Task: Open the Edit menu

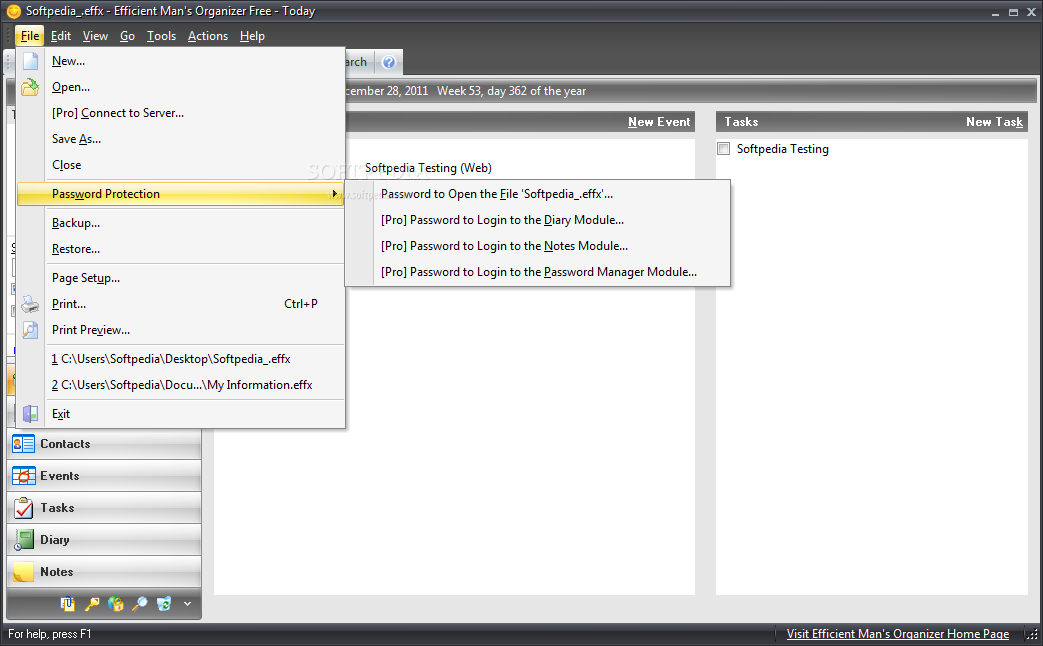Action: click(61, 36)
